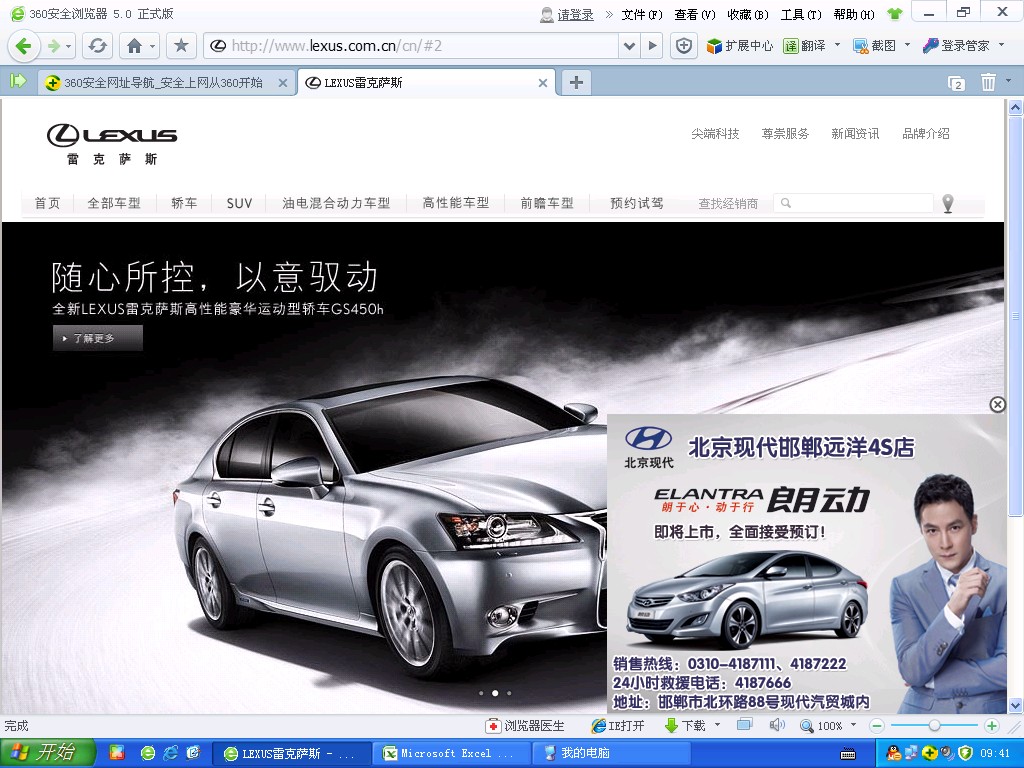Screen dimensions: 1024x768
Task: Click the 翻译 translate button
Action: pyautogui.click(x=805, y=46)
